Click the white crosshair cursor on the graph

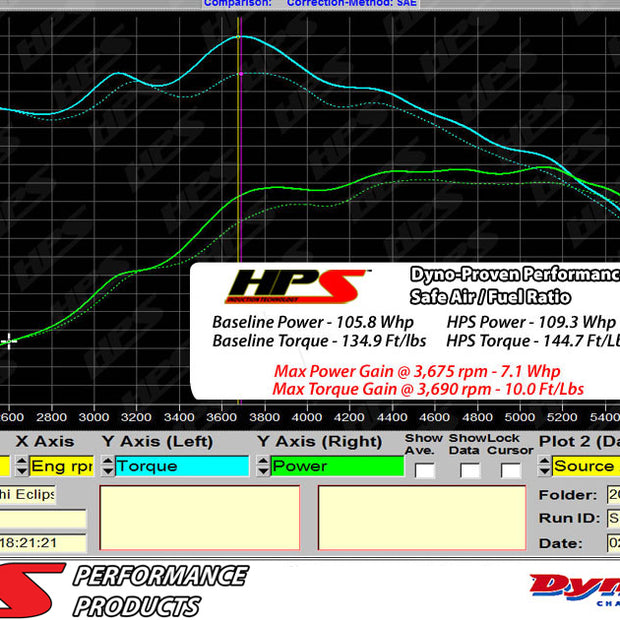click(x=9, y=341)
